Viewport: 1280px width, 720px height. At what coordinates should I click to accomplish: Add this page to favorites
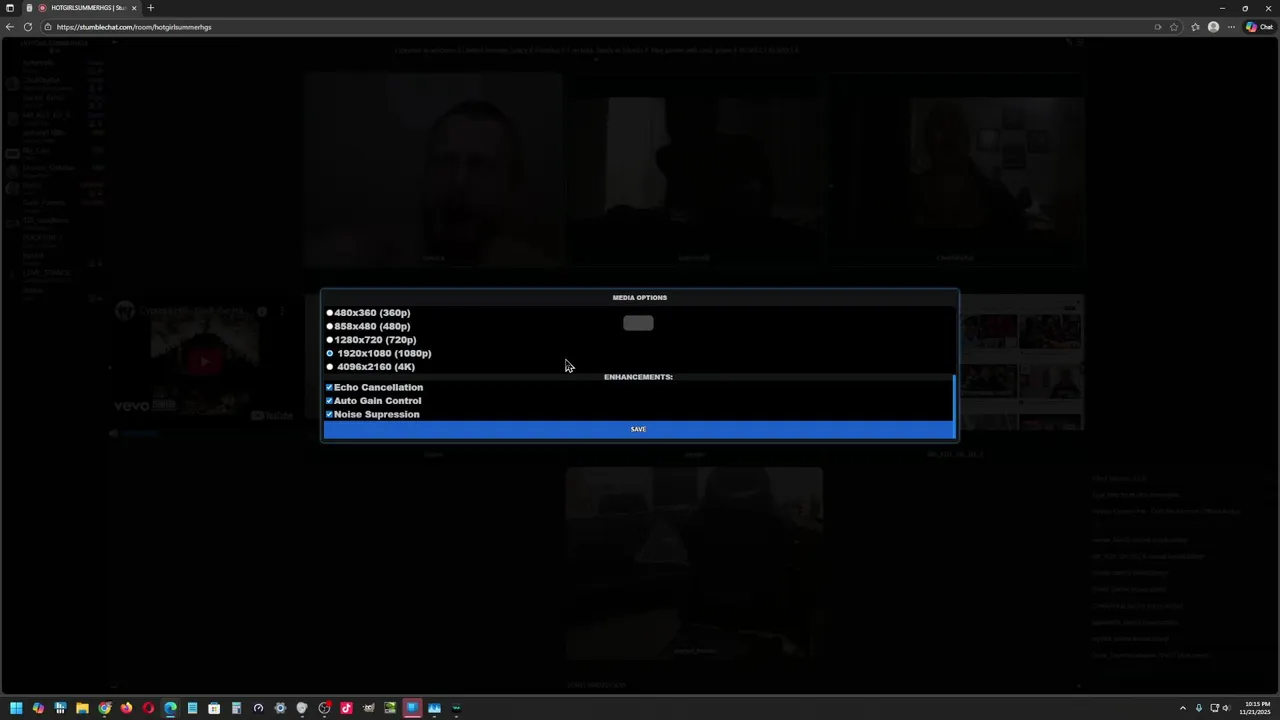pos(1174,27)
